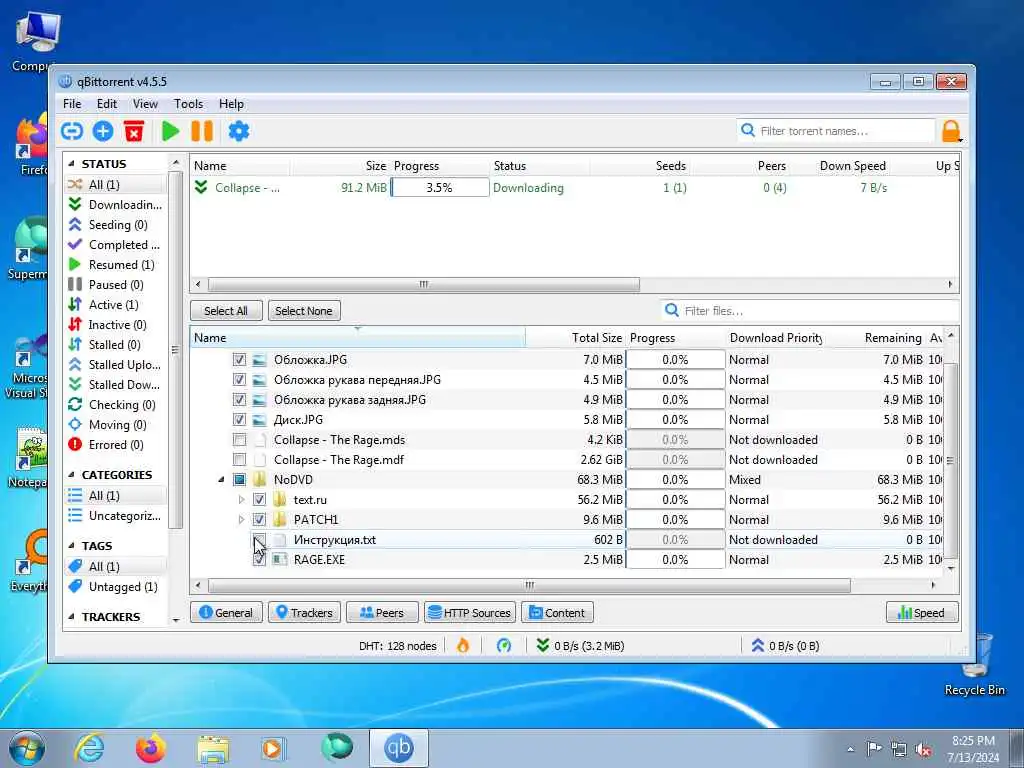Screen dimensions: 1024x768
Task: Select the Untagged (1) tag filter
Action: point(115,586)
